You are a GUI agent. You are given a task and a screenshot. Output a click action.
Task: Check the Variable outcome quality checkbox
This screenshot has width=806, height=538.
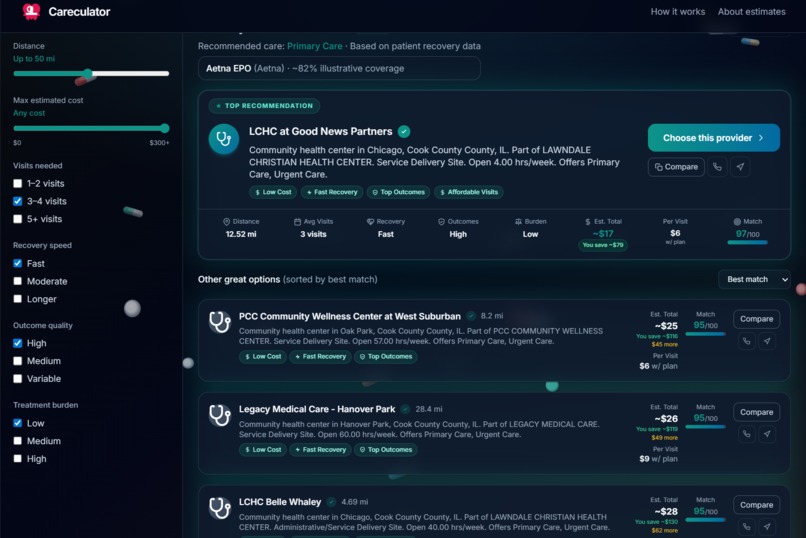tap(17, 379)
